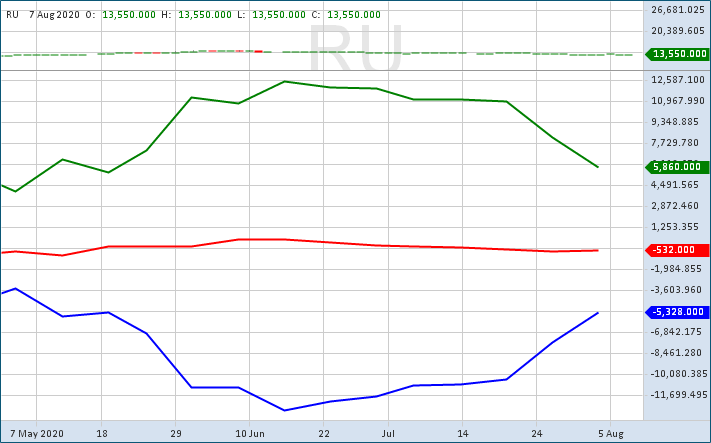The image size is (711, 443).
Task: Click the 10,967.990 scale label
Action: (x=678, y=101)
